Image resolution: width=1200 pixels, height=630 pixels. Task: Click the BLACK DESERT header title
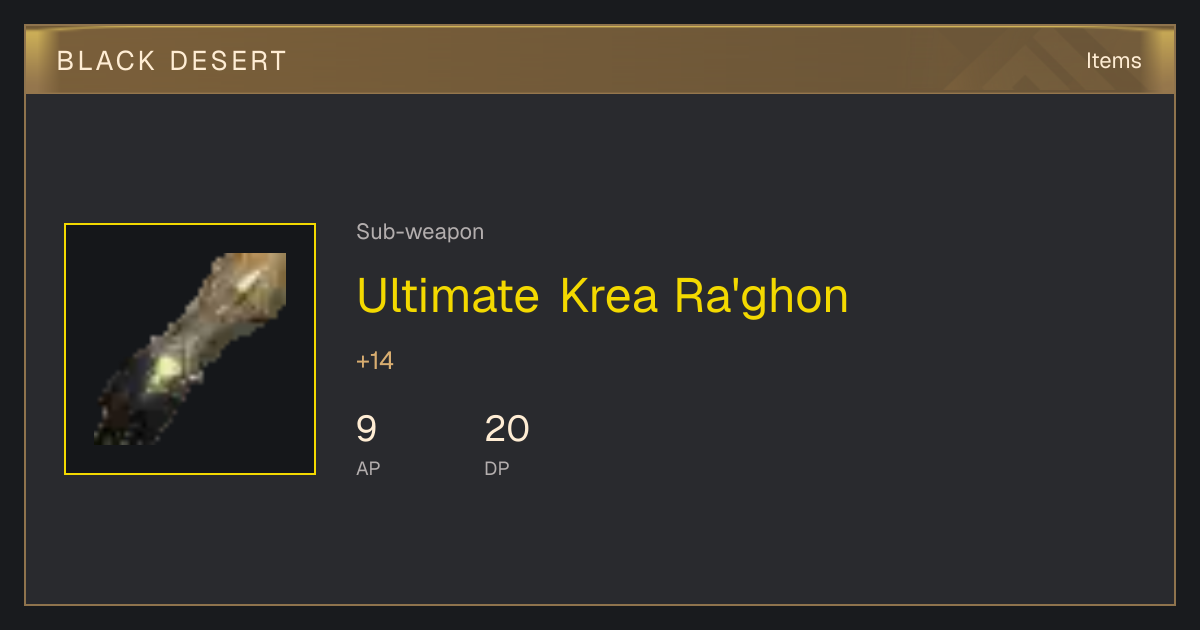(x=172, y=61)
